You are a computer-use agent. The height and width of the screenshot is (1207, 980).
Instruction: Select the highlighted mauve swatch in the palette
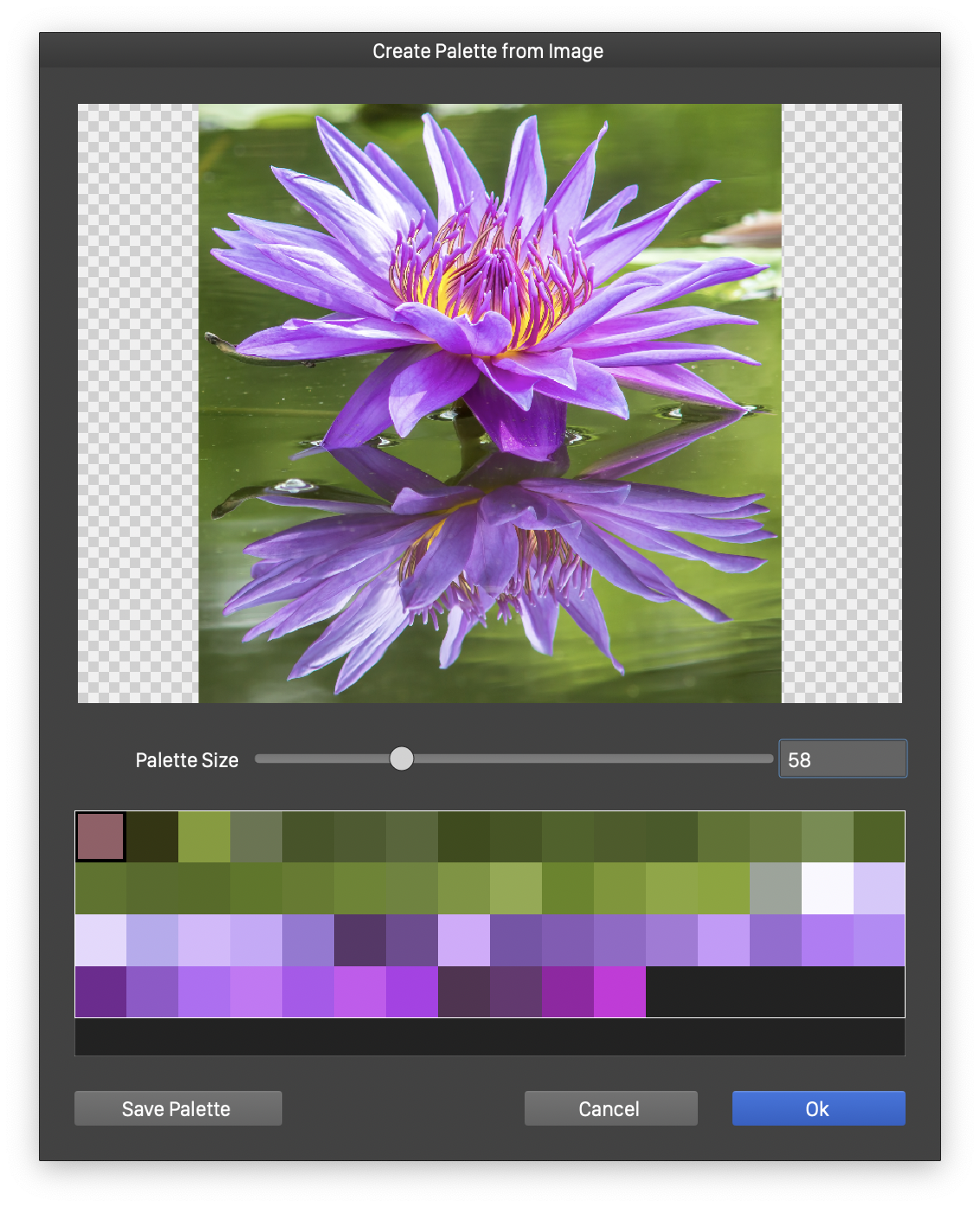100,836
